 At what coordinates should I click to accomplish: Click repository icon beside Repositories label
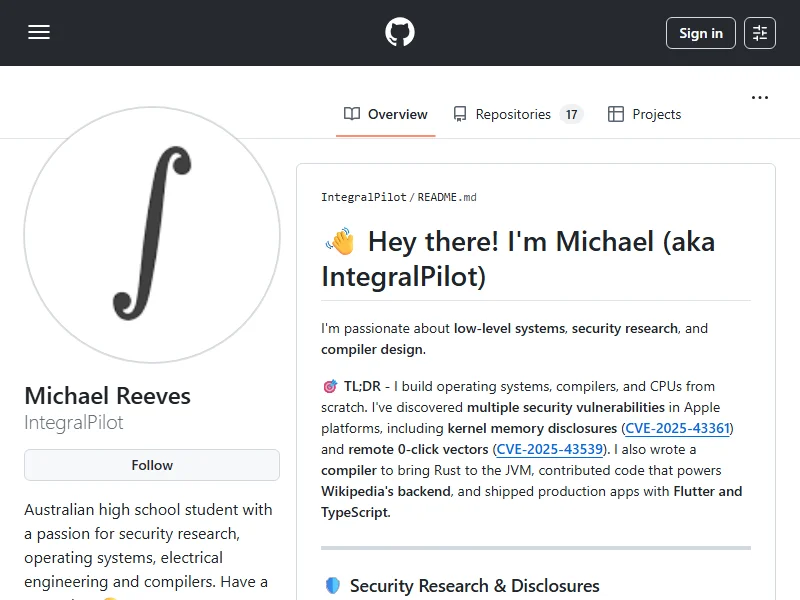click(x=460, y=114)
